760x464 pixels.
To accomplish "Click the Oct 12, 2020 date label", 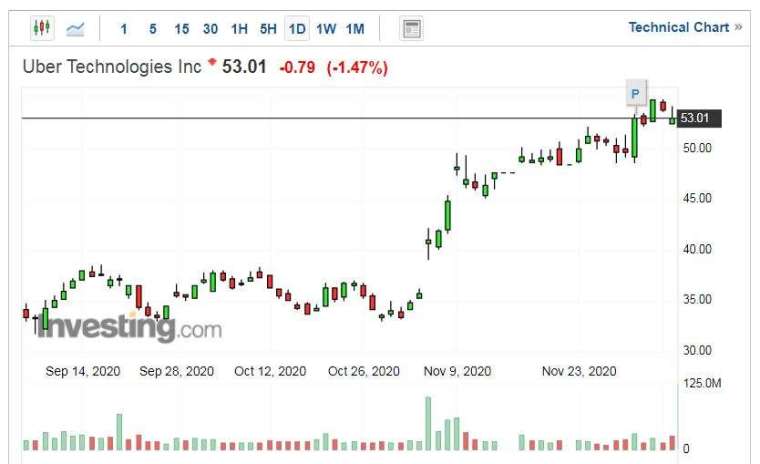I will [x=270, y=371].
